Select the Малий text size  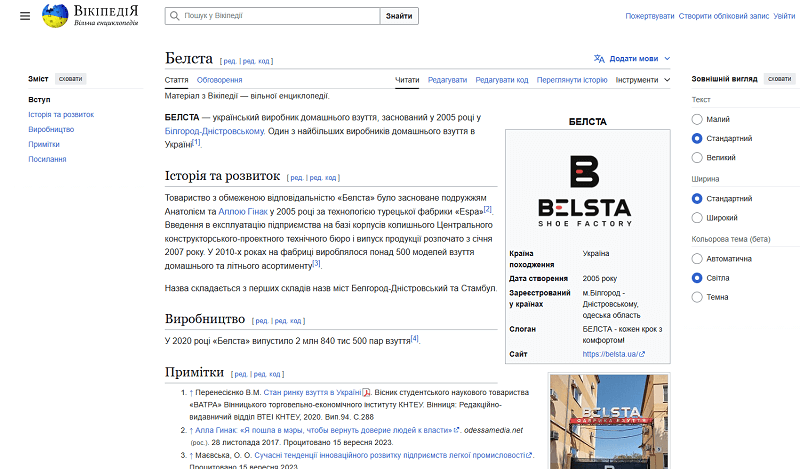pyautogui.click(x=697, y=119)
